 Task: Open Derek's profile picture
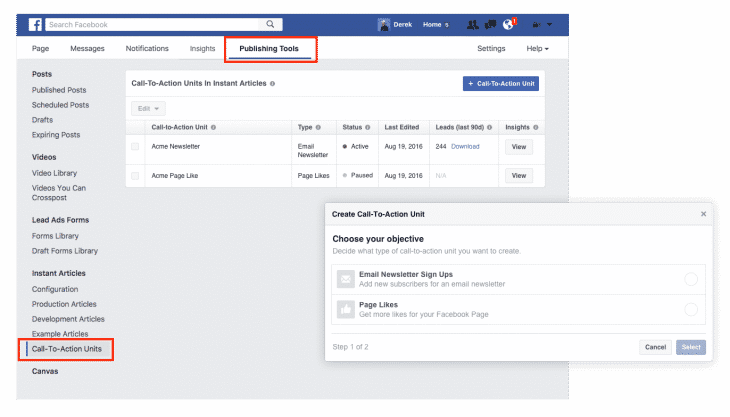click(x=384, y=25)
